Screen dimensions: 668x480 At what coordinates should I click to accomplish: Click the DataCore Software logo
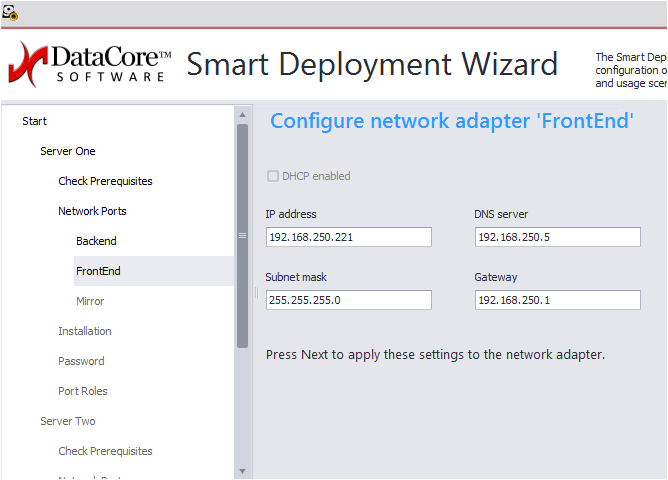pos(89,64)
